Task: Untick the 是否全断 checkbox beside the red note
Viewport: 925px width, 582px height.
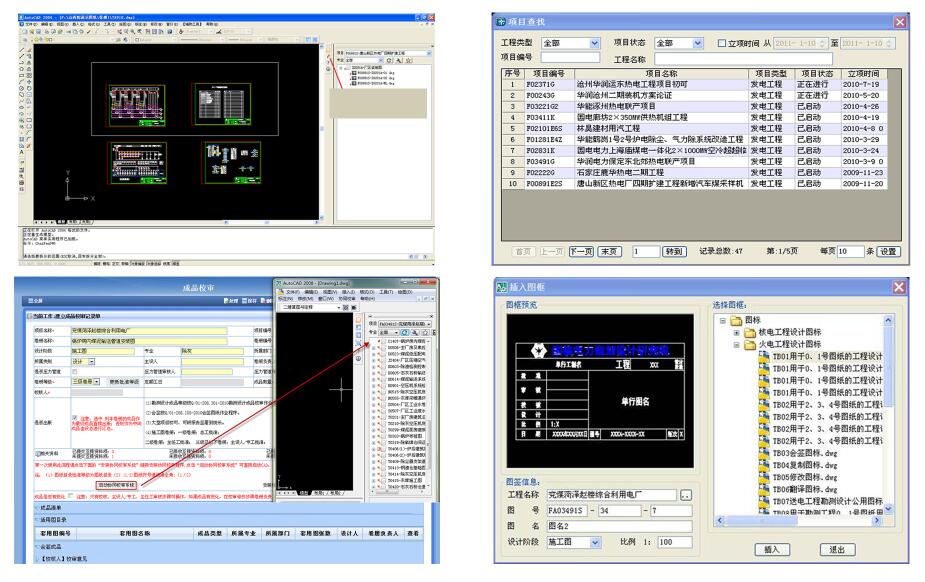Action: (75, 417)
